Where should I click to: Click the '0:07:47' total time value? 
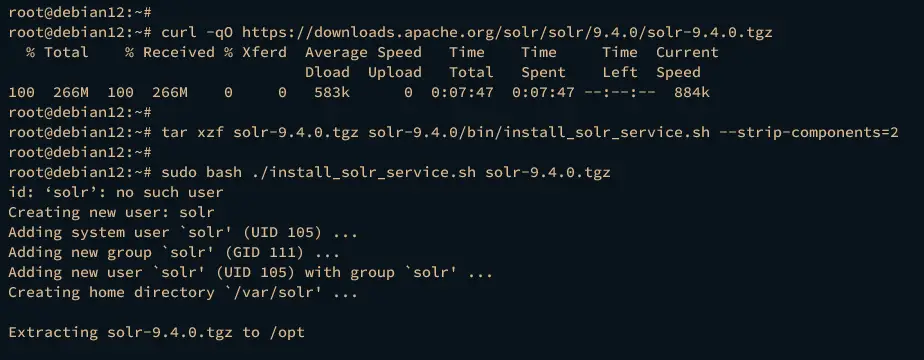coord(462,93)
